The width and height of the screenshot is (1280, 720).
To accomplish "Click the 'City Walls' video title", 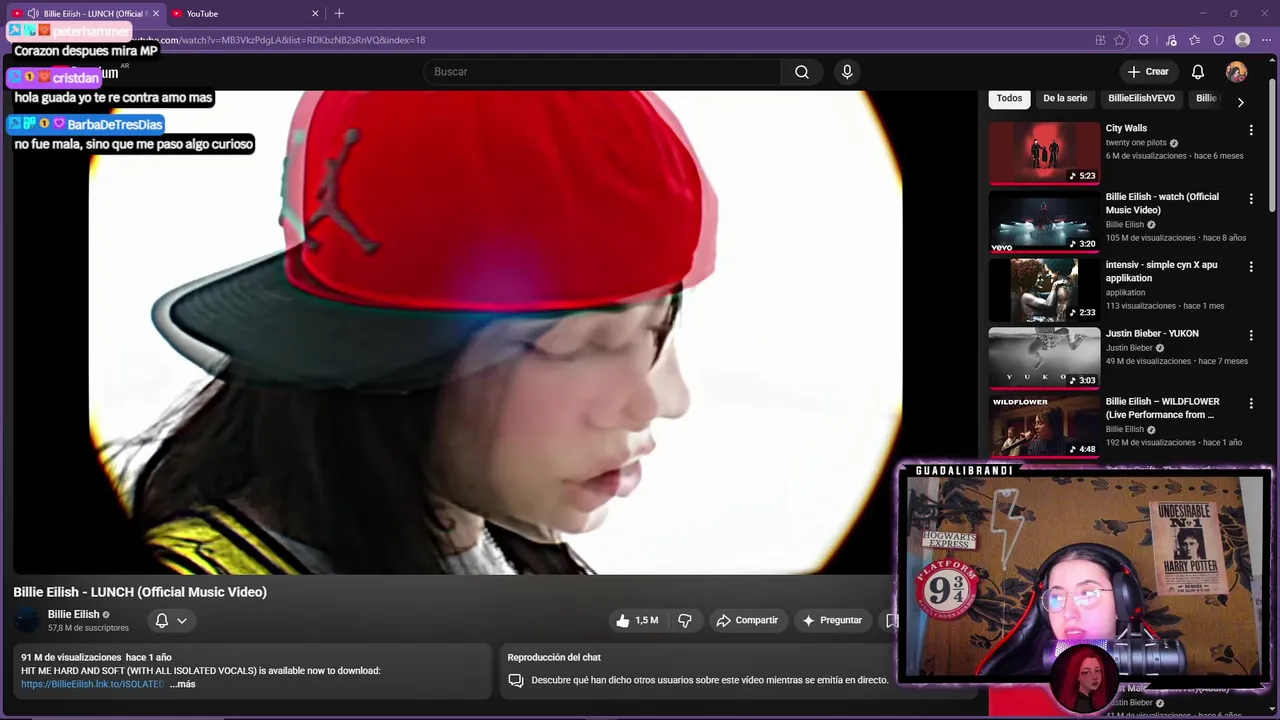I will pos(1126,128).
